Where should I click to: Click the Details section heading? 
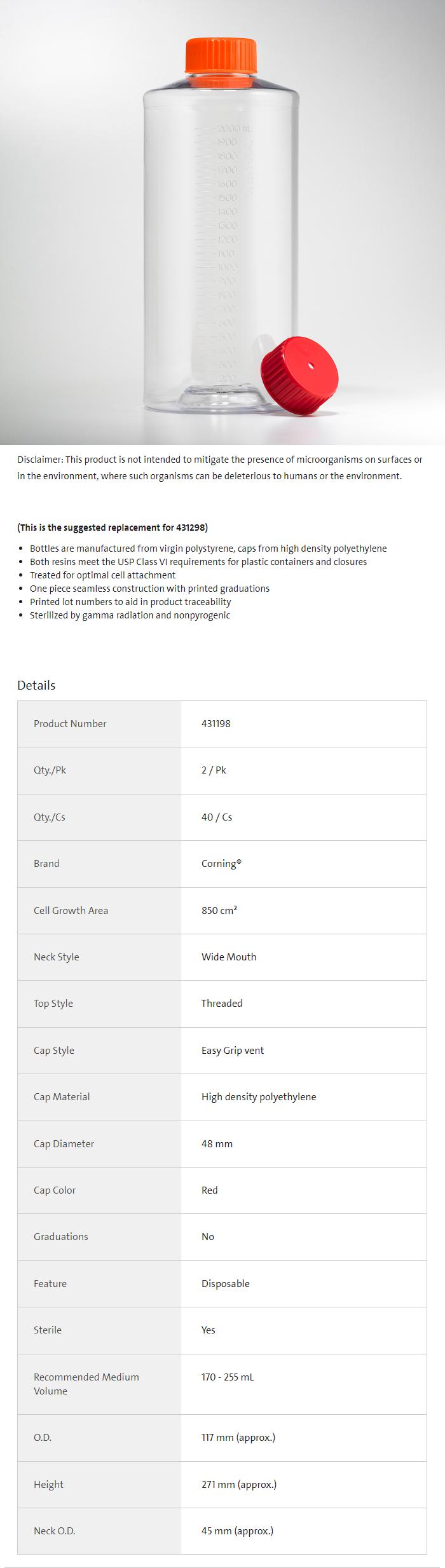pyautogui.click(x=36, y=685)
